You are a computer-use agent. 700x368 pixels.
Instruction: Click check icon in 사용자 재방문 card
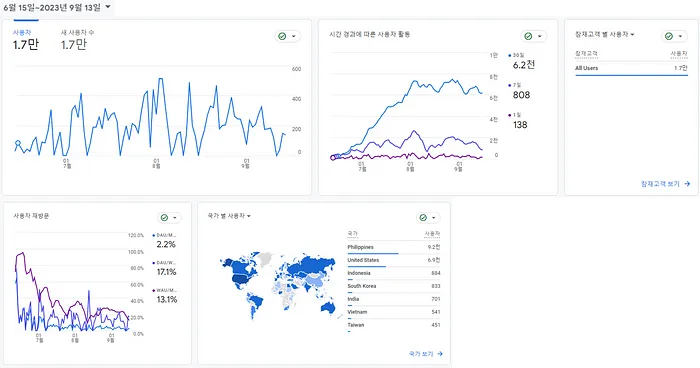(164, 217)
